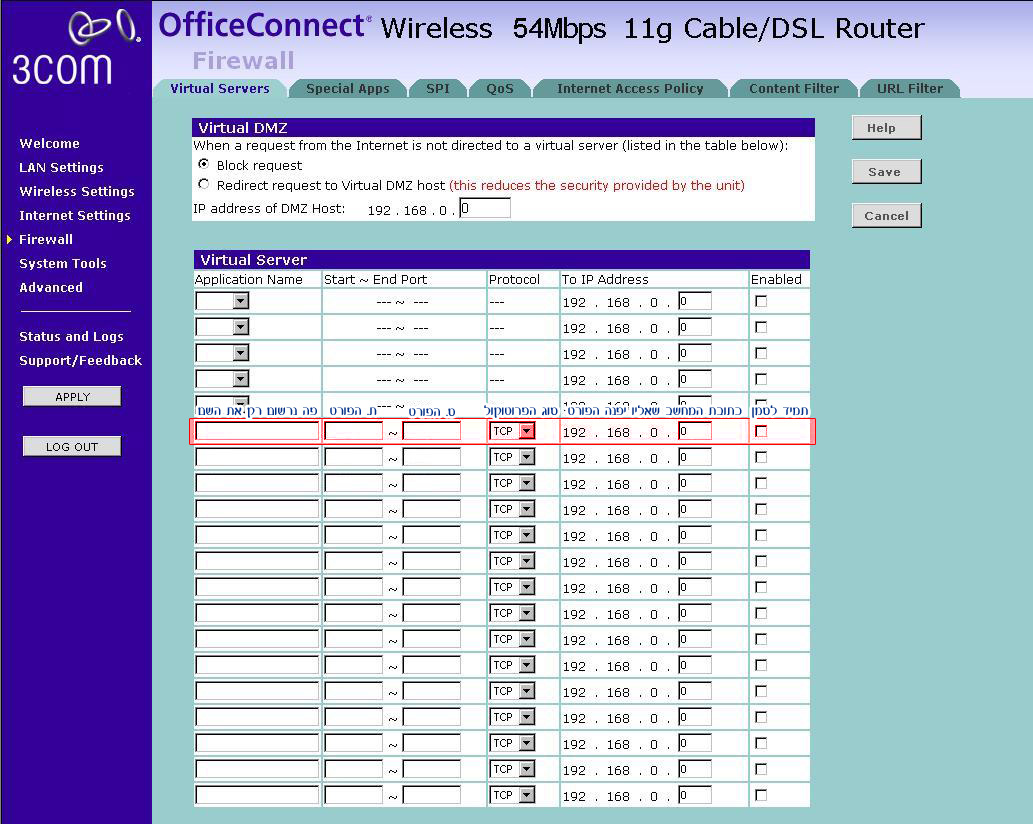Select the Block request radio button
Screen dimensions: 1033x824
tap(204, 164)
